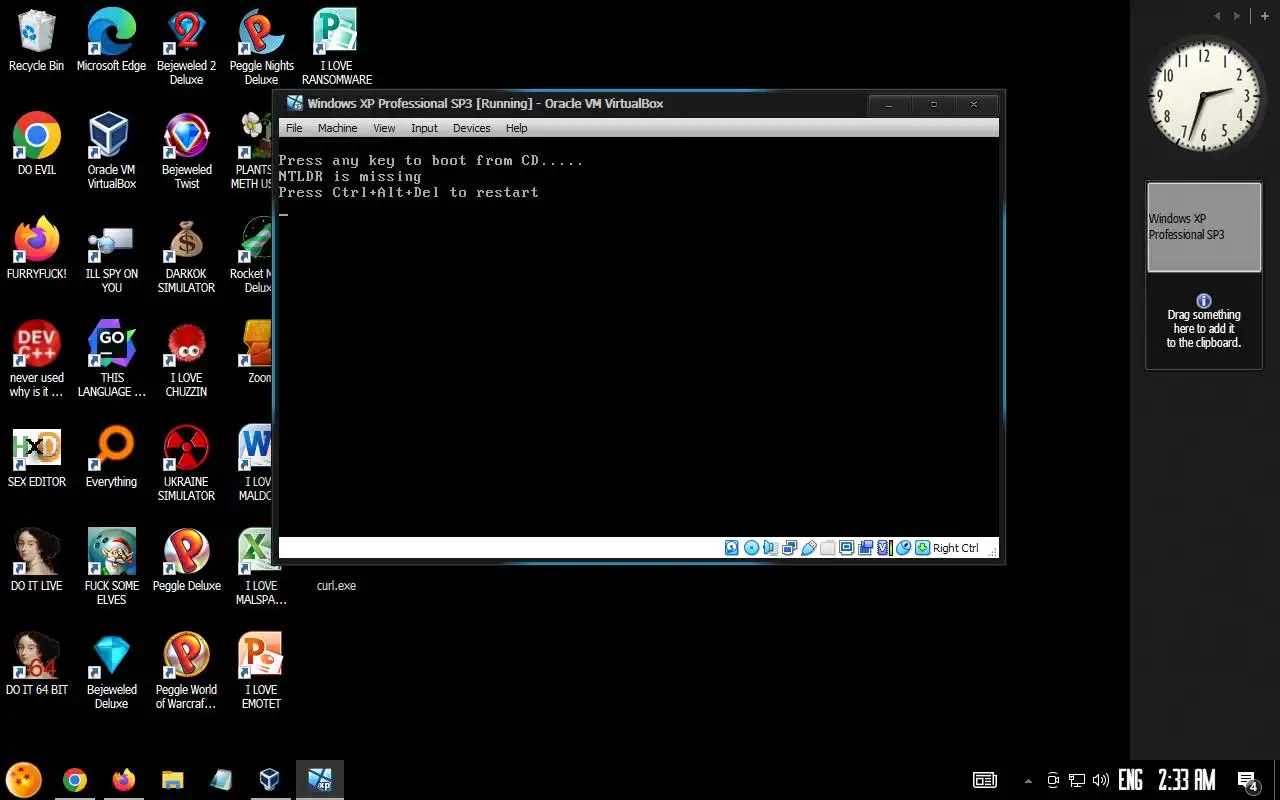Click the USB devices indicator in VM status bar
The width and height of the screenshot is (1280, 800).
808,548
